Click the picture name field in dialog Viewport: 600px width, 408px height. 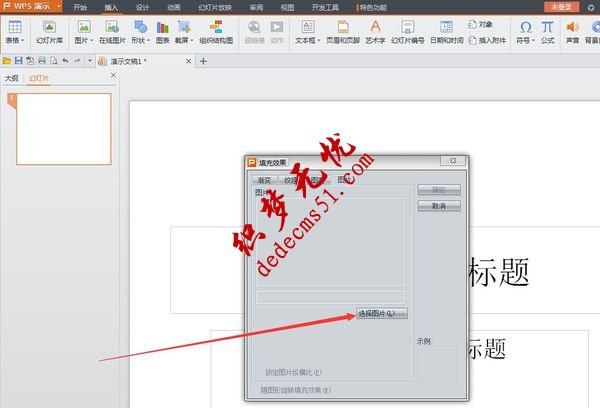pyautogui.click(x=331, y=297)
